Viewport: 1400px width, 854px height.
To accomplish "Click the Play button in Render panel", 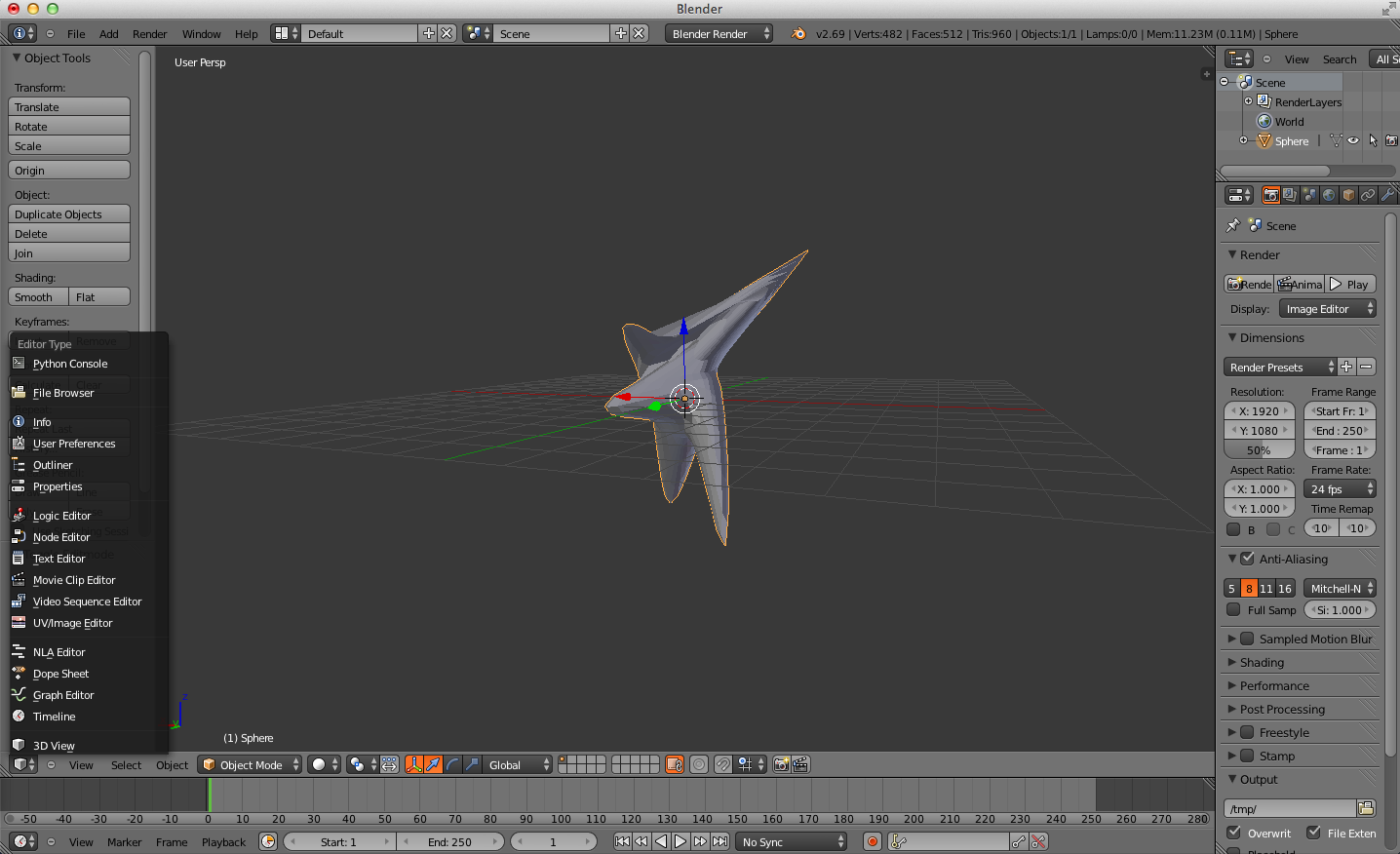I will [x=1350, y=284].
